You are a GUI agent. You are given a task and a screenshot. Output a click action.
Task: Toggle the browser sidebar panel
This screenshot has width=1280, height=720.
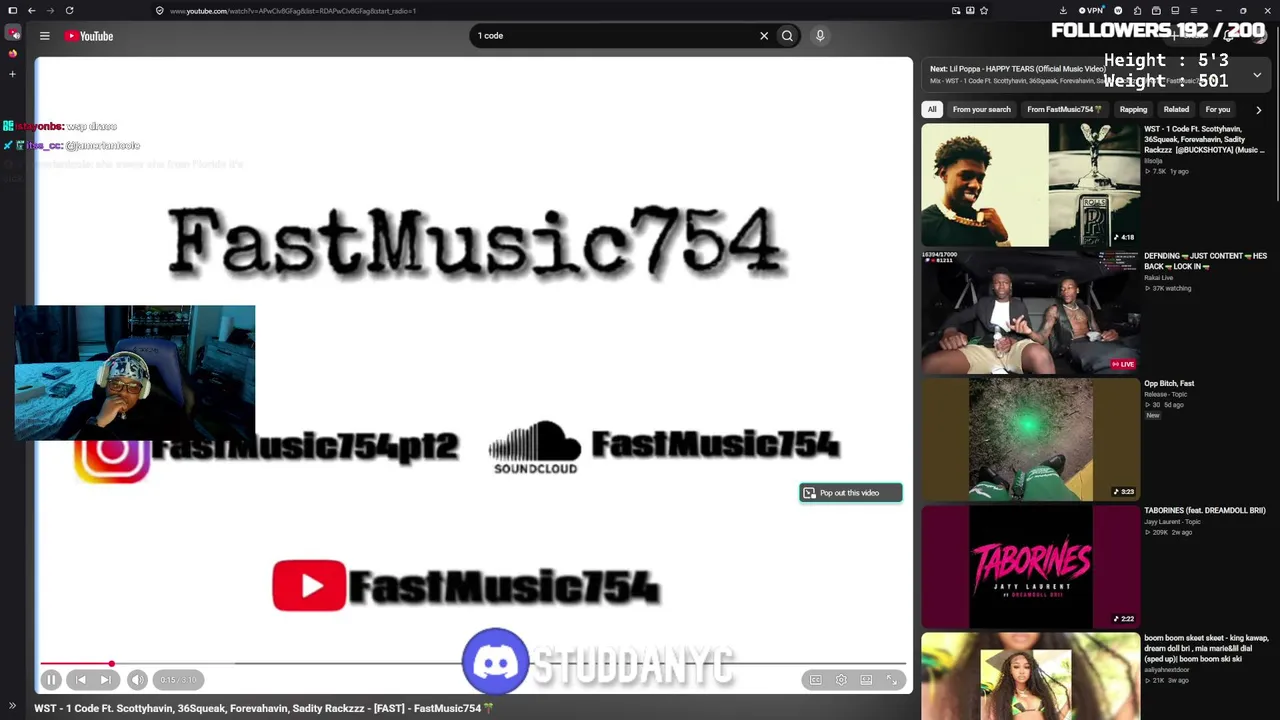[12, 11]
